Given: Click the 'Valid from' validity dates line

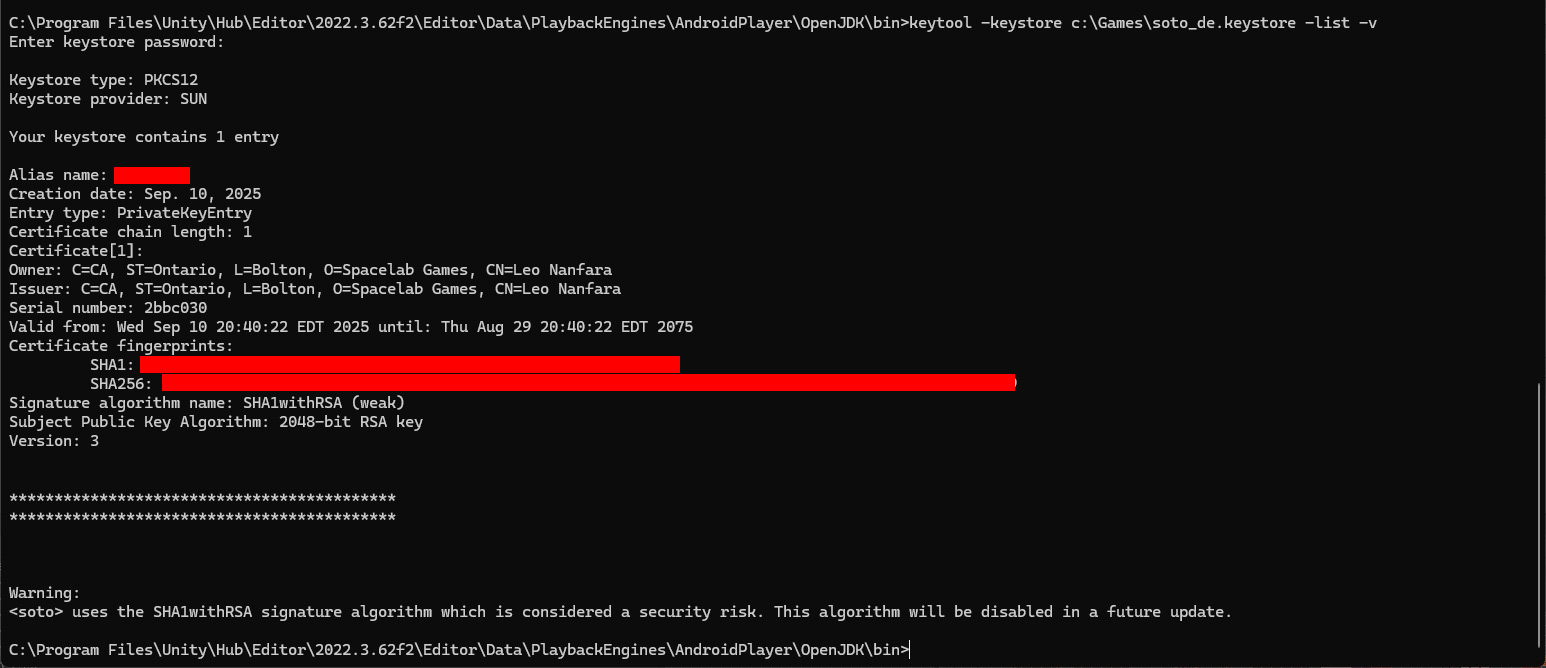Looking at the screenshot, I should tap(350, 327).
